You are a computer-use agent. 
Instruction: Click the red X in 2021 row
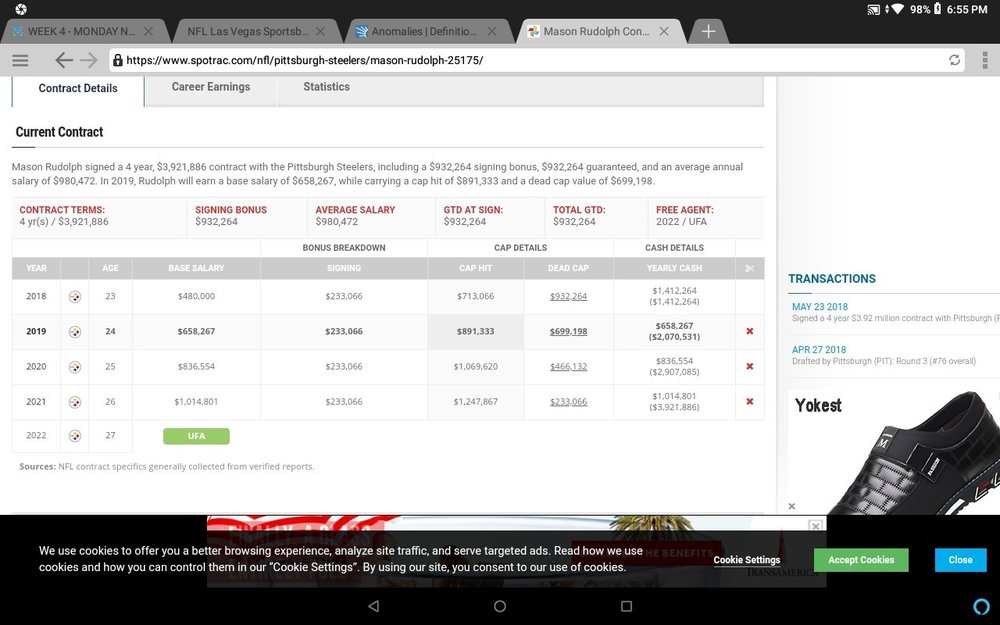(x=749, y=401)
